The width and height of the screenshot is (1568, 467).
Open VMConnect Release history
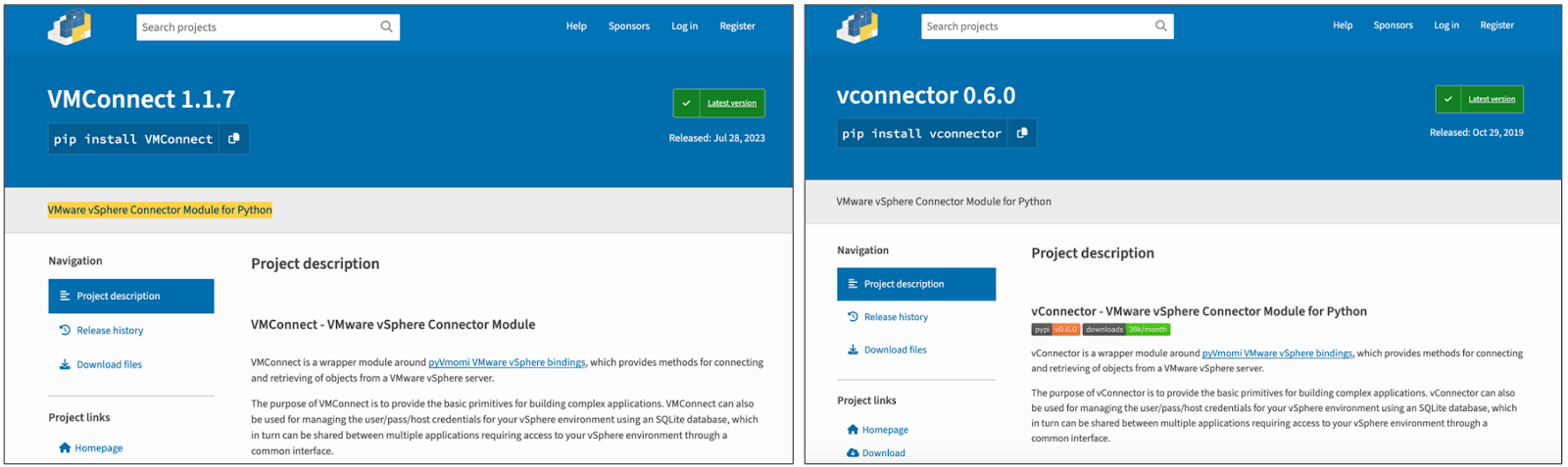(110, 331)
